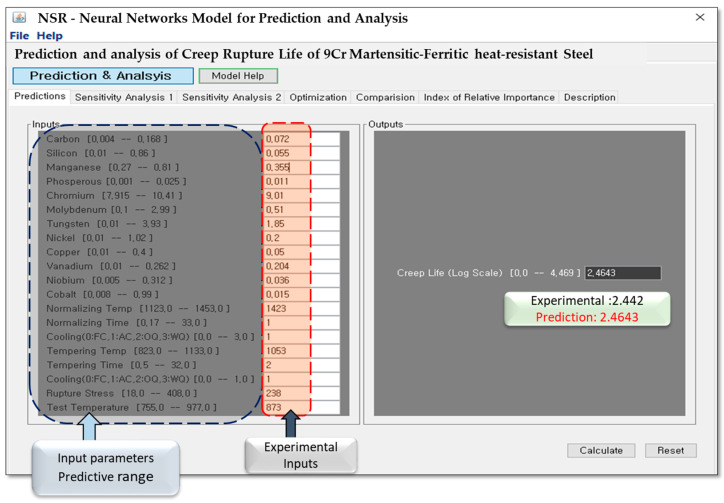724x503 pixels.
Task: Click the Cooling input field after Tempering Time
Action: (x=302, y=379)
